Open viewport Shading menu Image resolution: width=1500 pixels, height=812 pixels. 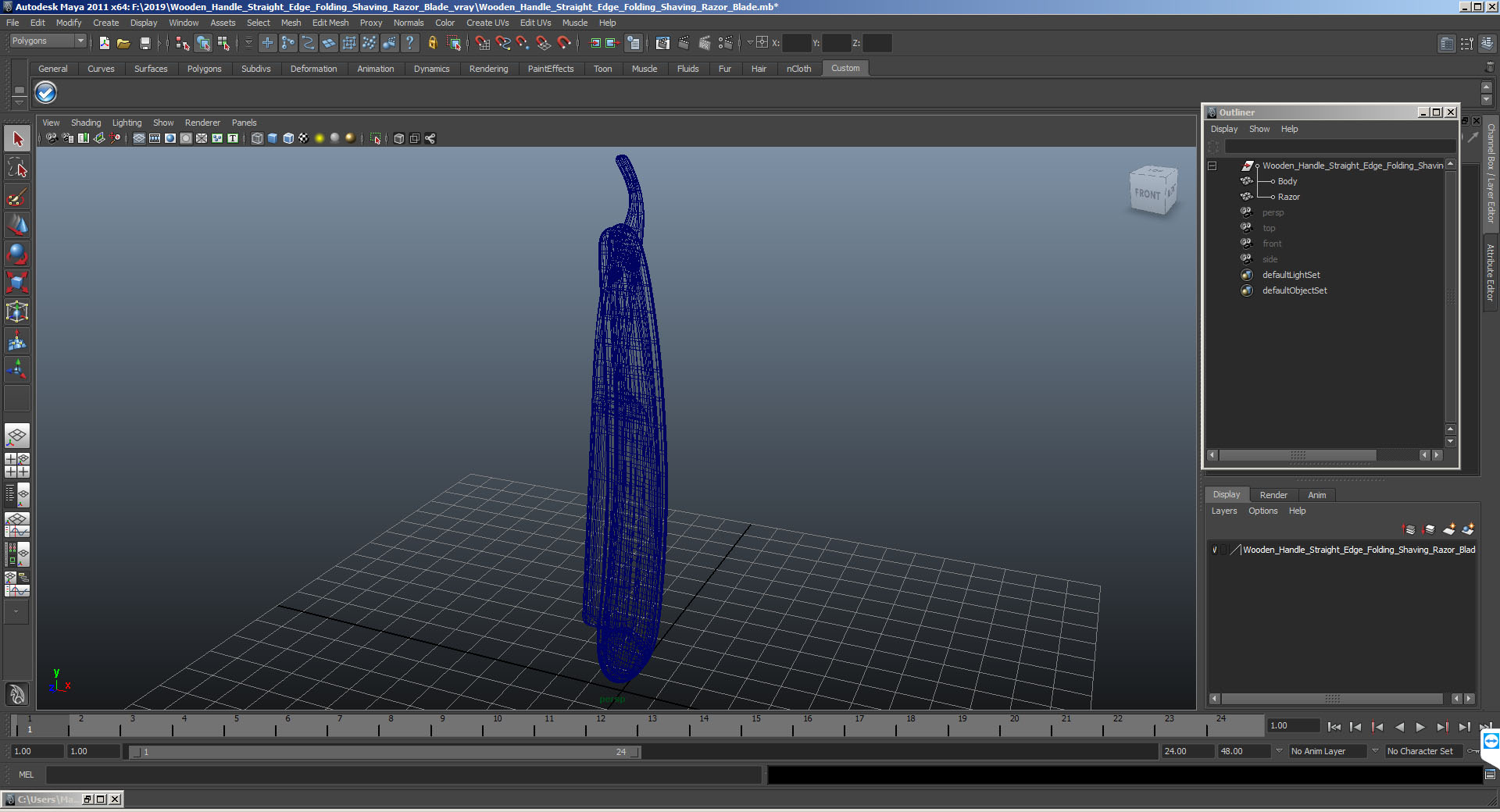86,123
